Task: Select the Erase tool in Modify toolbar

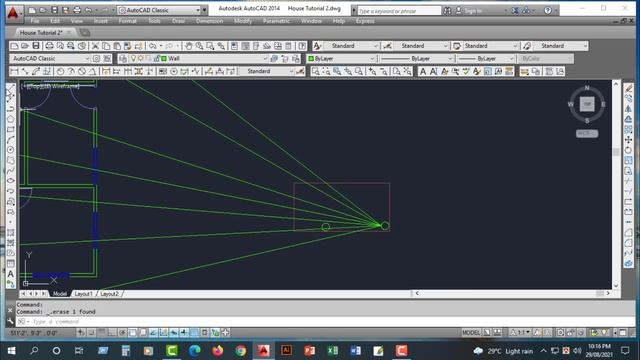Action: [629, 88]
